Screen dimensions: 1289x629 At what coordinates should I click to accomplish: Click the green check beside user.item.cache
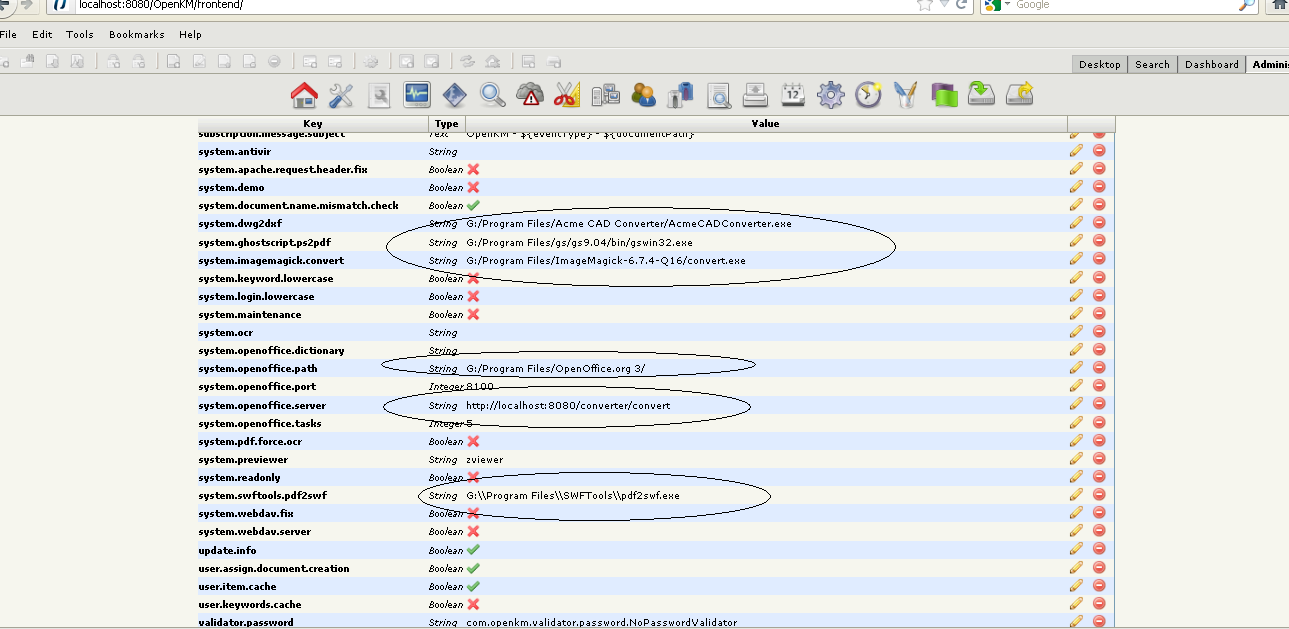pos(472,585)
